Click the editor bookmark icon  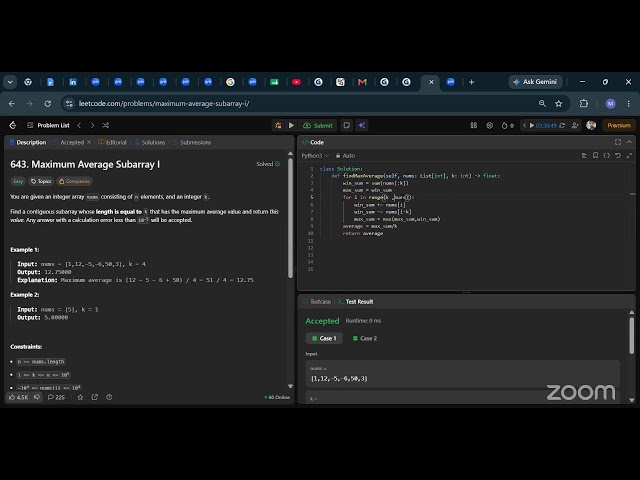(x=596, y=156)
